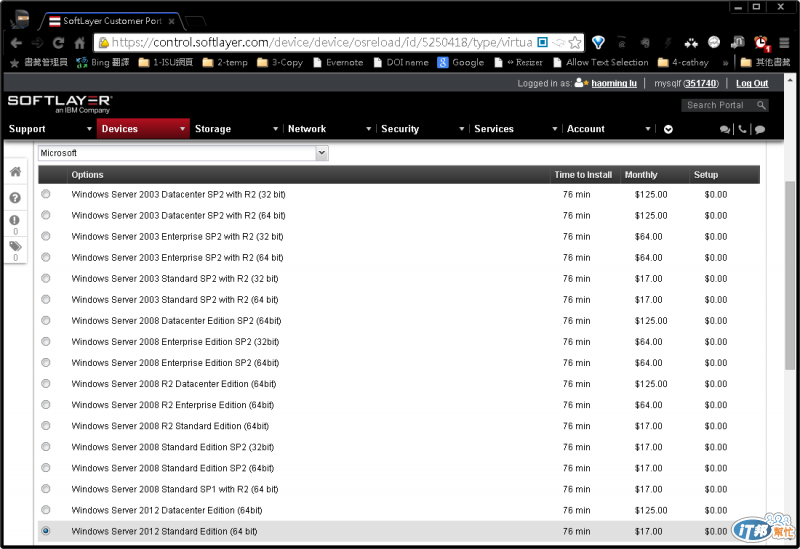Click the music note extension icon

coord(737,42)
